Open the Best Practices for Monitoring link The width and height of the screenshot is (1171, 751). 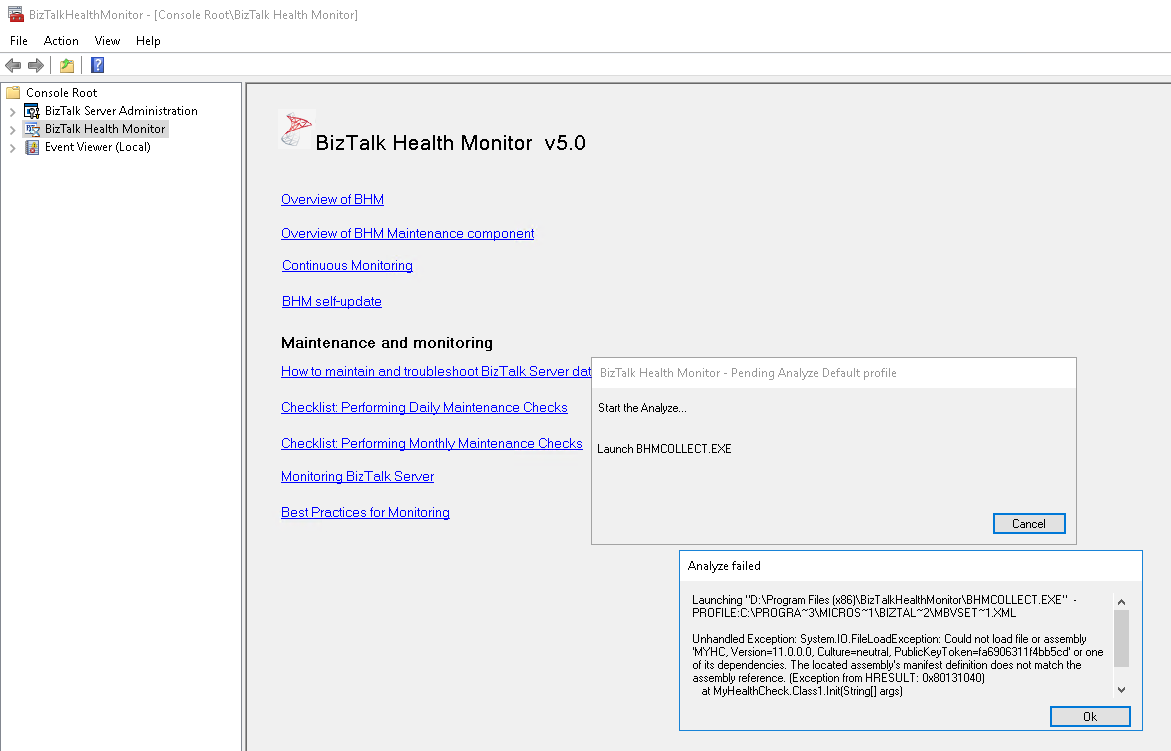pyautogui.click(x=365, y=513)
